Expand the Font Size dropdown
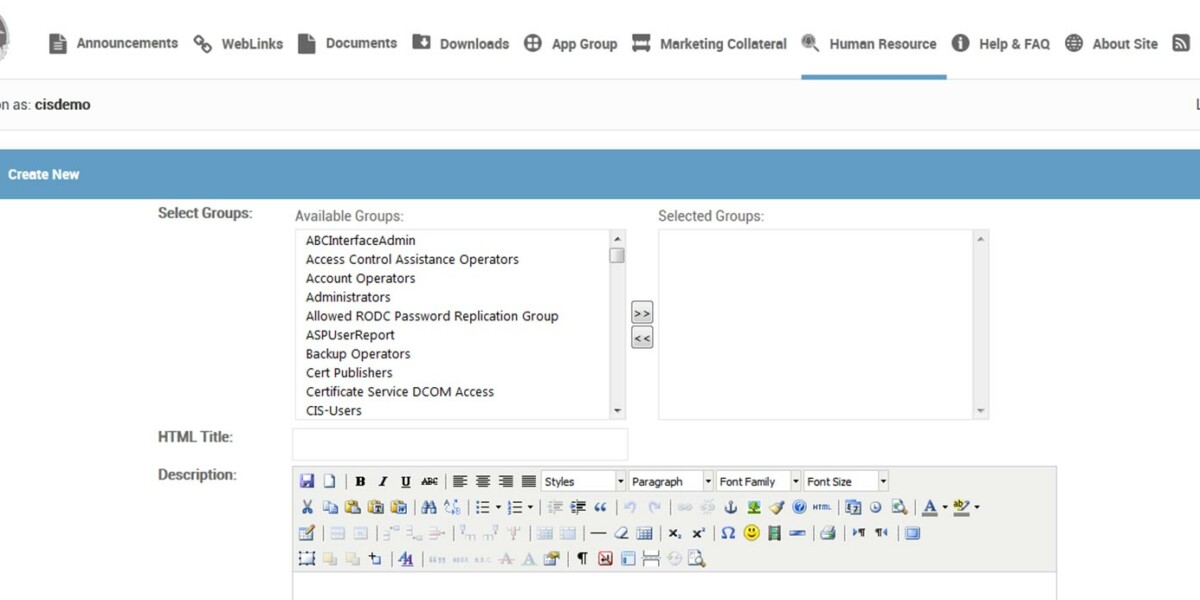Viewport: 1200px width, 600px height. click(x=845, y=480)
